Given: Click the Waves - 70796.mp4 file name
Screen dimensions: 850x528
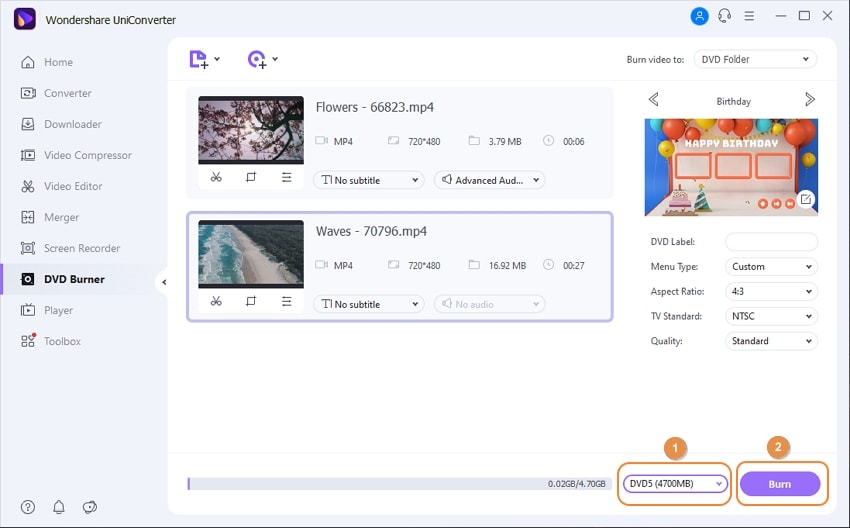Looking at the screenshot, I should 371,231.
